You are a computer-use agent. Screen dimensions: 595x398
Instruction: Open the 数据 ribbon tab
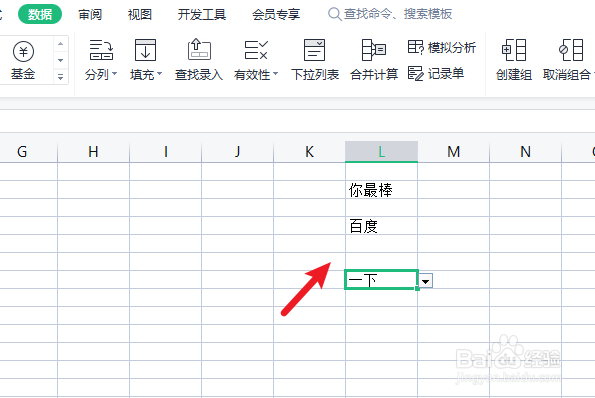coord(40,14)
